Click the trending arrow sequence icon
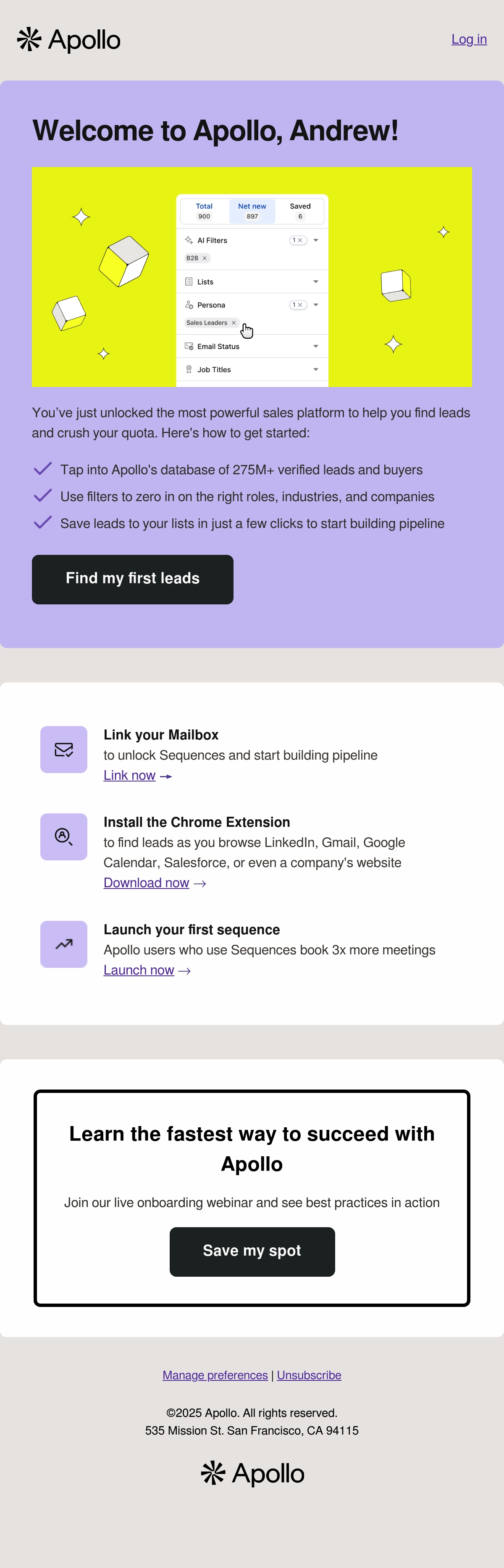The image size is (504, 1568). [x=64, y=944]
